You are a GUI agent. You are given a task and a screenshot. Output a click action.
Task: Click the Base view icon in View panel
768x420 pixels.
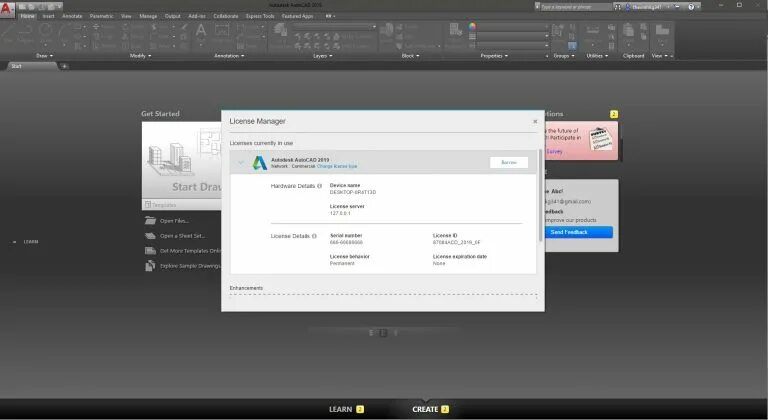pos(662,31)
